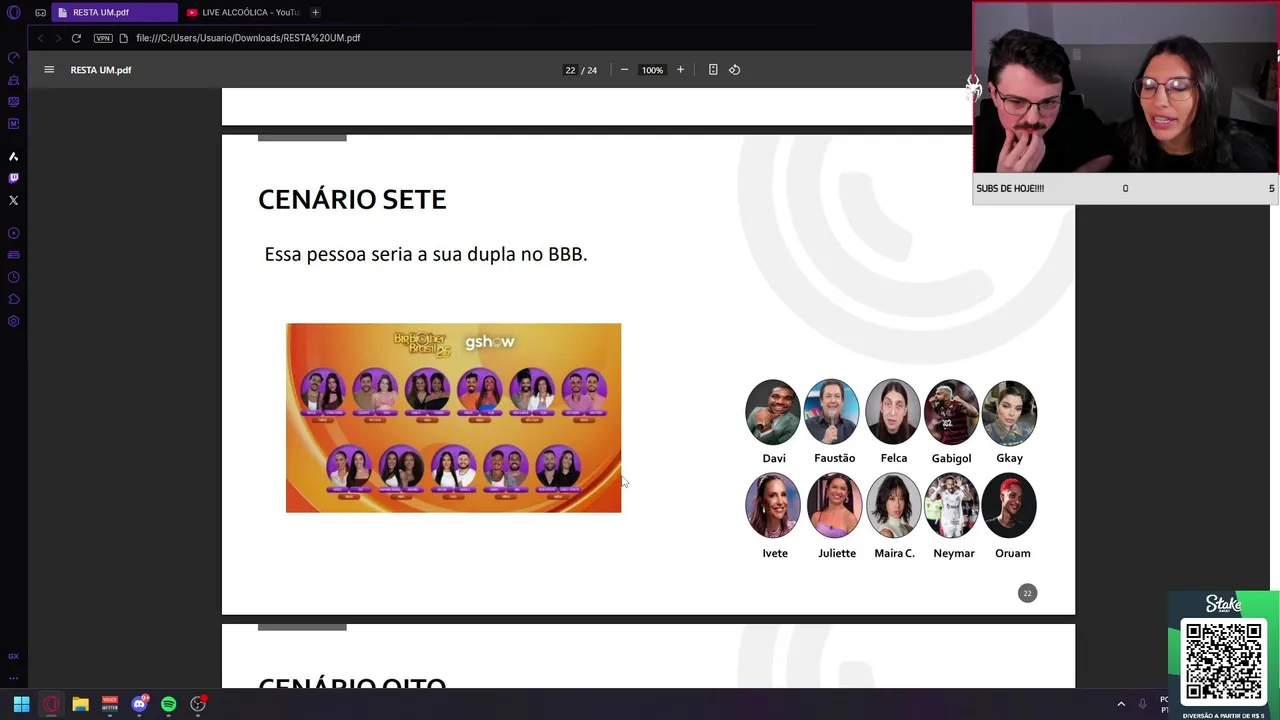This screenshot has width=1280, height=720.
Task: Click Faustão's portrait in the PDF
Action: [x=832, y=412]
